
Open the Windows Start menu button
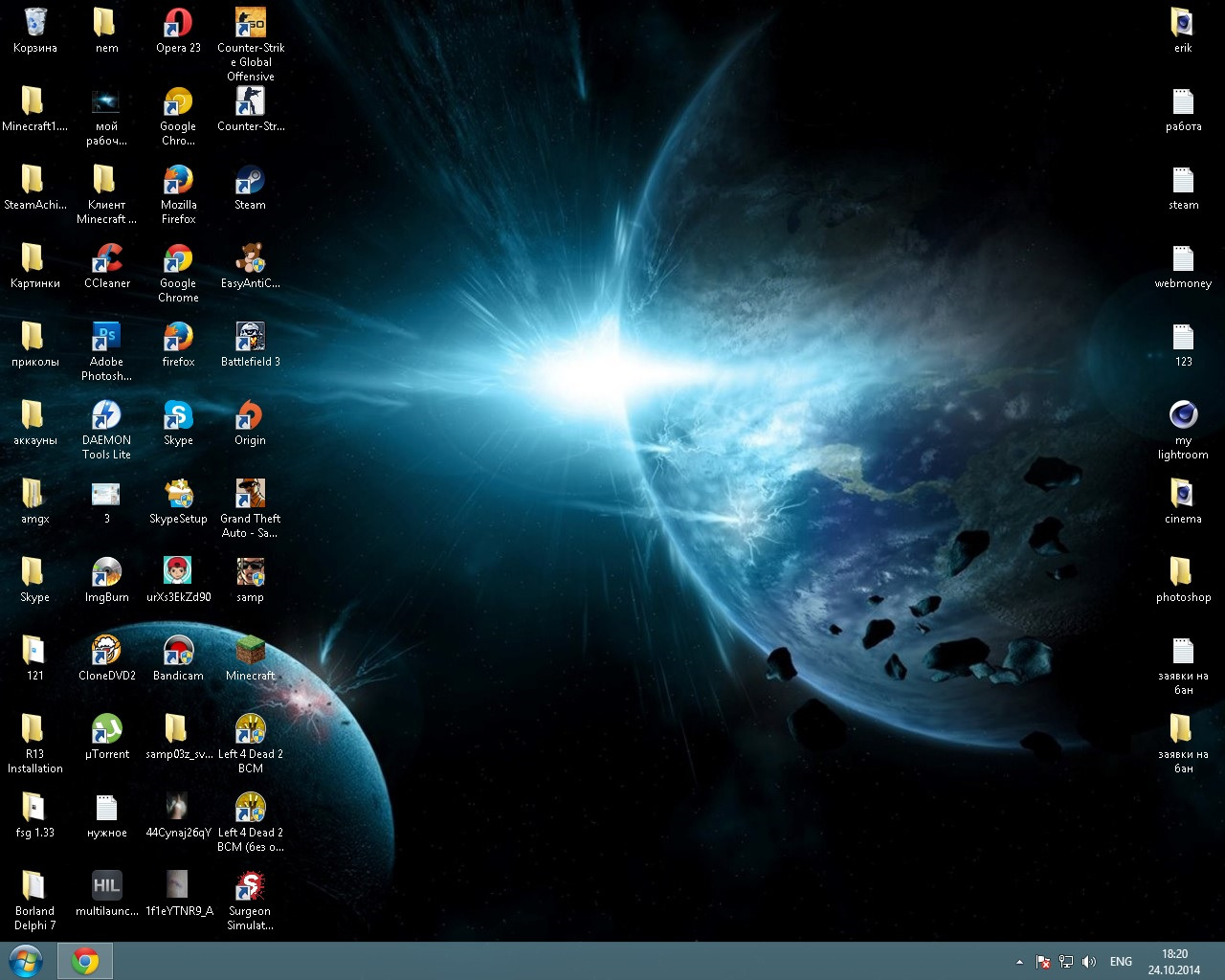pos(26,961)
